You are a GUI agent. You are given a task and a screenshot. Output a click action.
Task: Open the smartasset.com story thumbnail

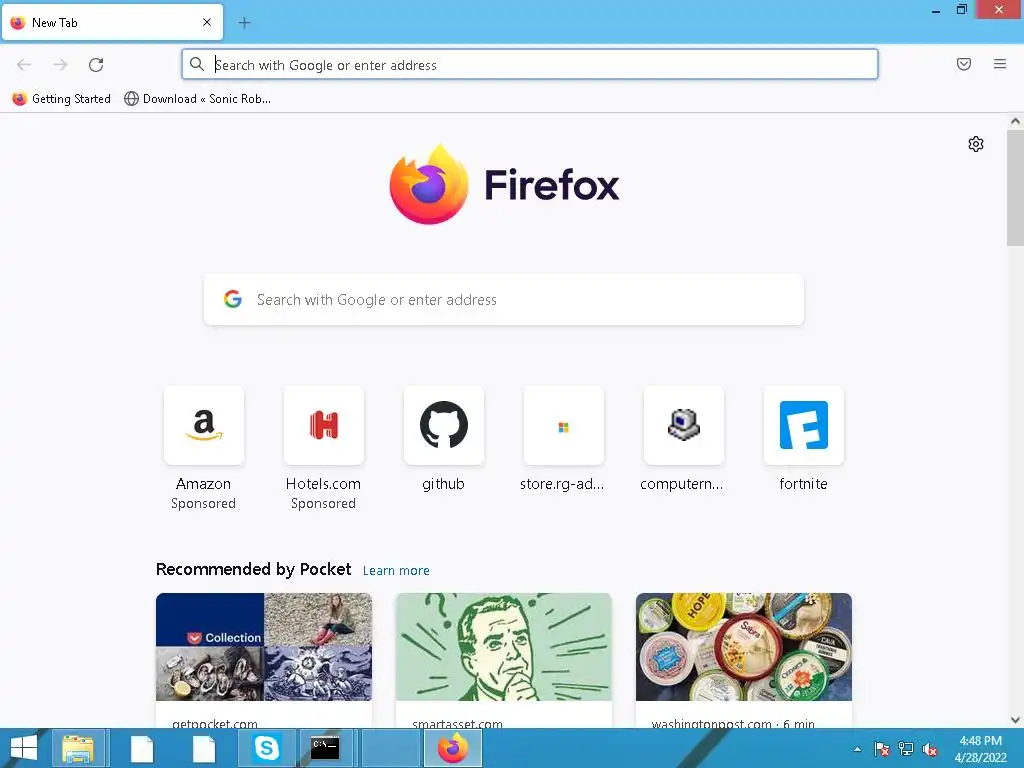tap(504, 647)
